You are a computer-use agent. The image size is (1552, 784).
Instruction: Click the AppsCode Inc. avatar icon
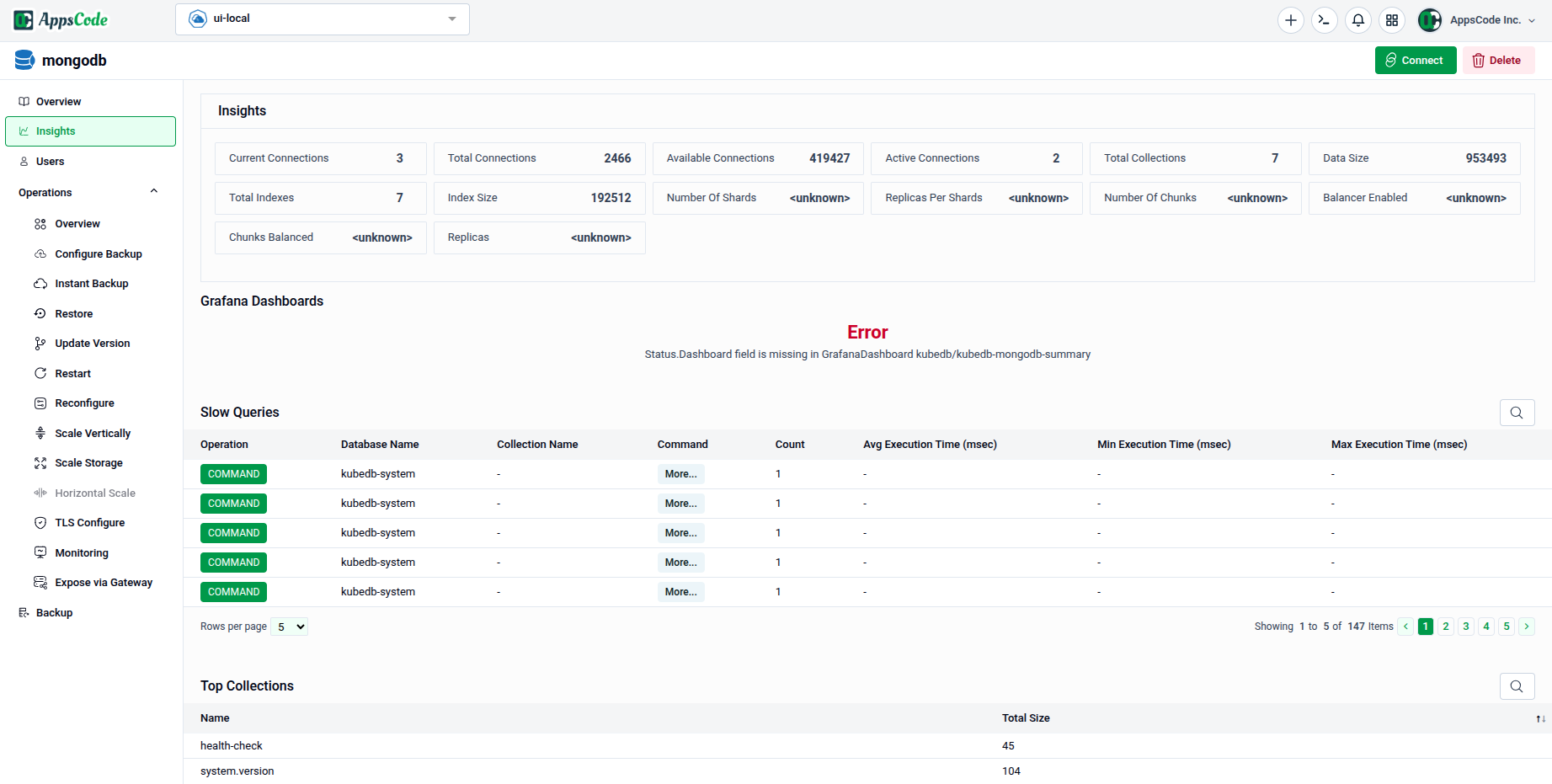1429,19
